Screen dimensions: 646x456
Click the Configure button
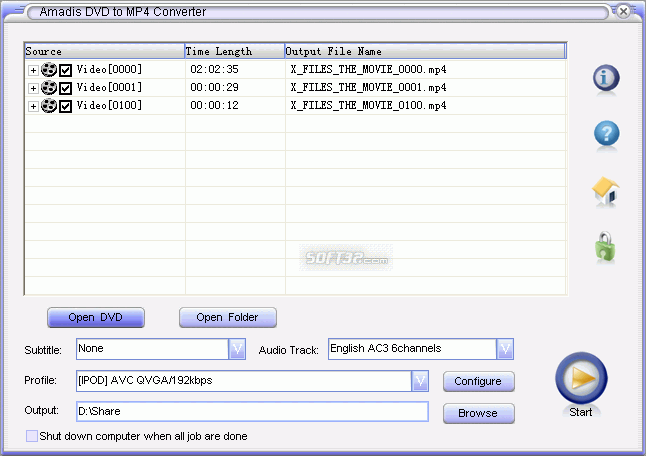point(479,381)
